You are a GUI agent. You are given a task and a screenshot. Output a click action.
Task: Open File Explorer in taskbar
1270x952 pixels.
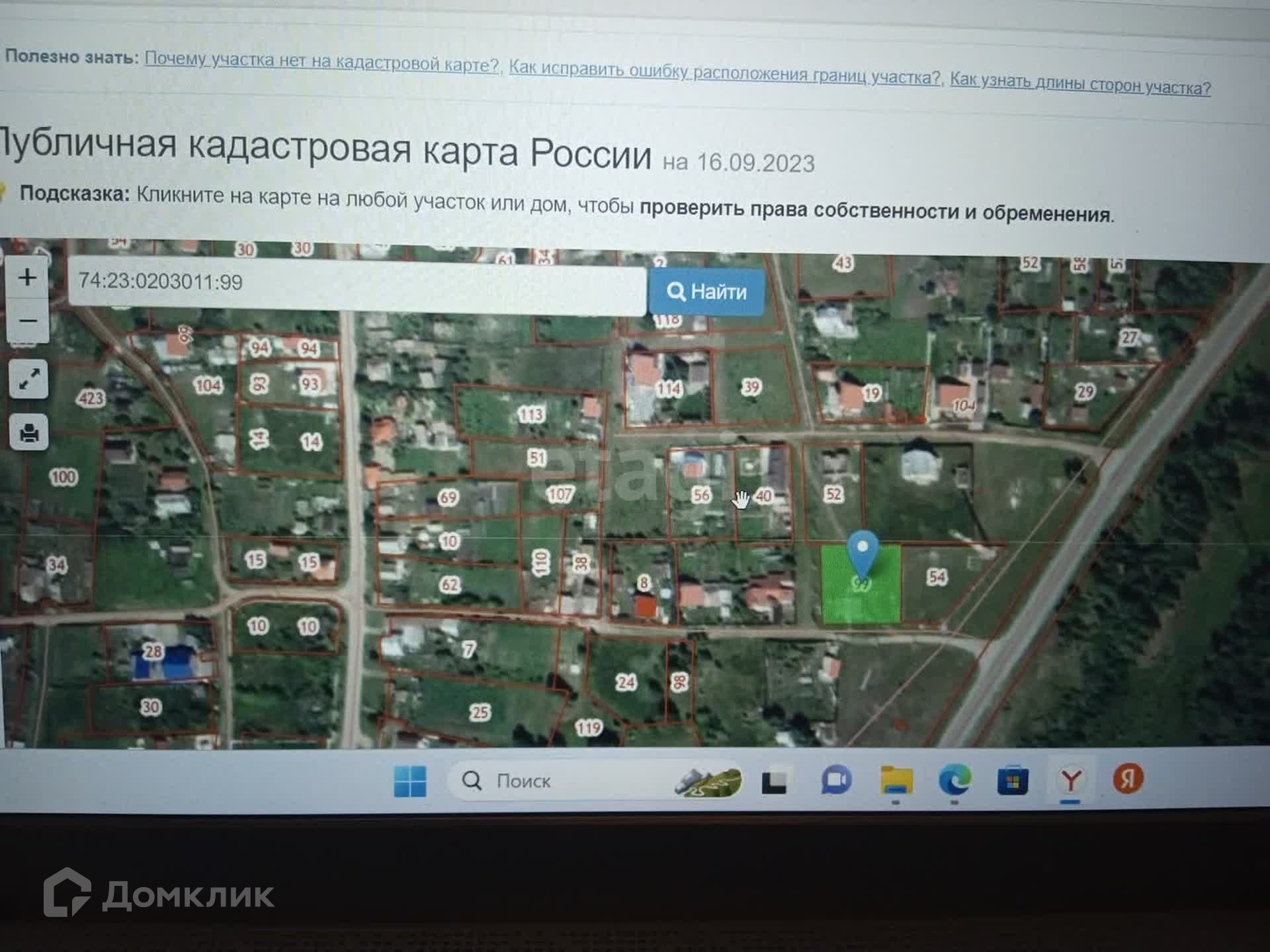(x=896, y=781)
